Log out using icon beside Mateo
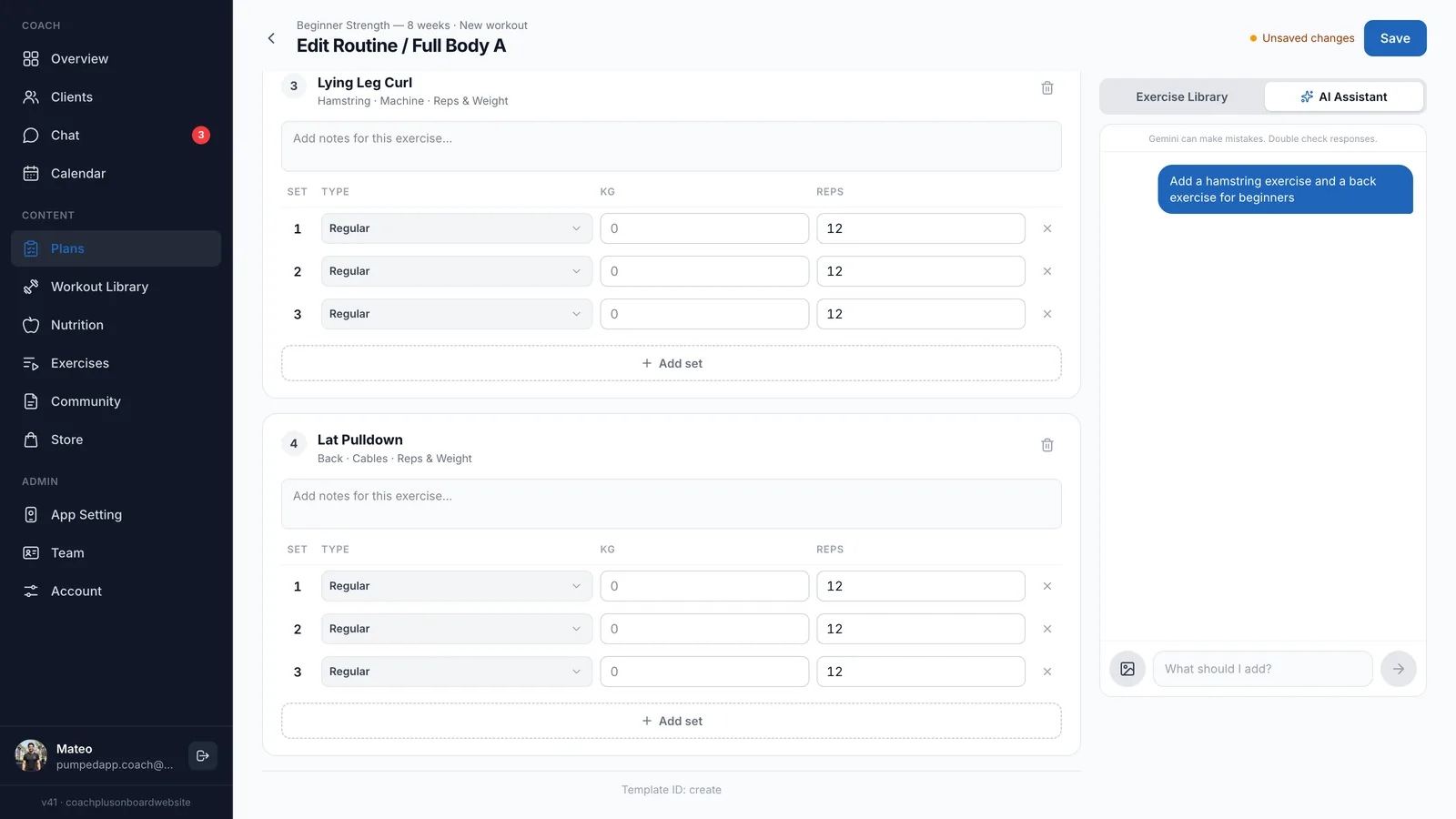Screen dimensions: 1456x819 [x=203, y=755]
